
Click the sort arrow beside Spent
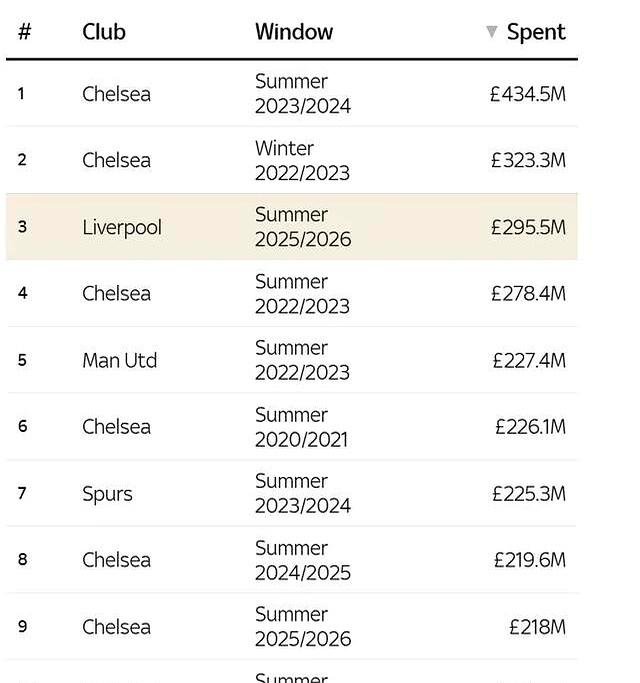(491, 32)
